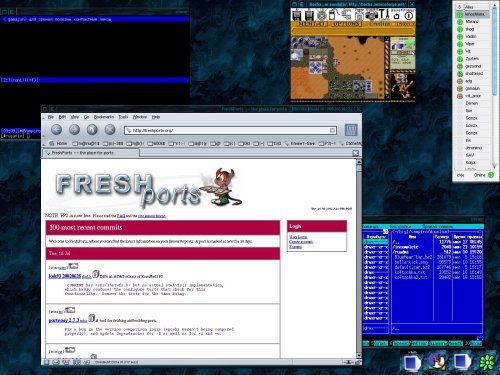Screen dimensions: 500x375
Task: Click the ICQ contact list scrollbar
Action: (x=494, y=87)
